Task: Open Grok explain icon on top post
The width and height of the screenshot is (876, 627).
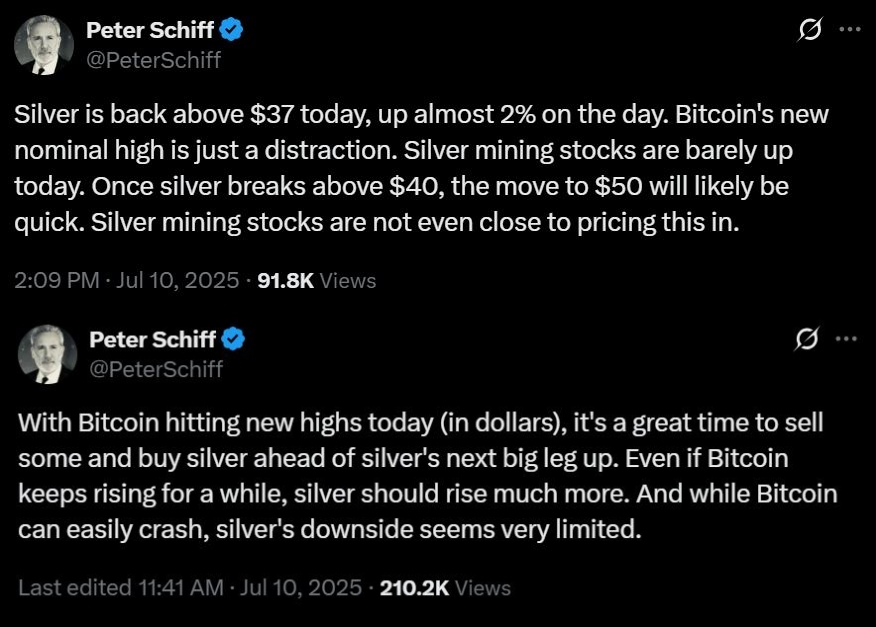Action: (807, 31)
